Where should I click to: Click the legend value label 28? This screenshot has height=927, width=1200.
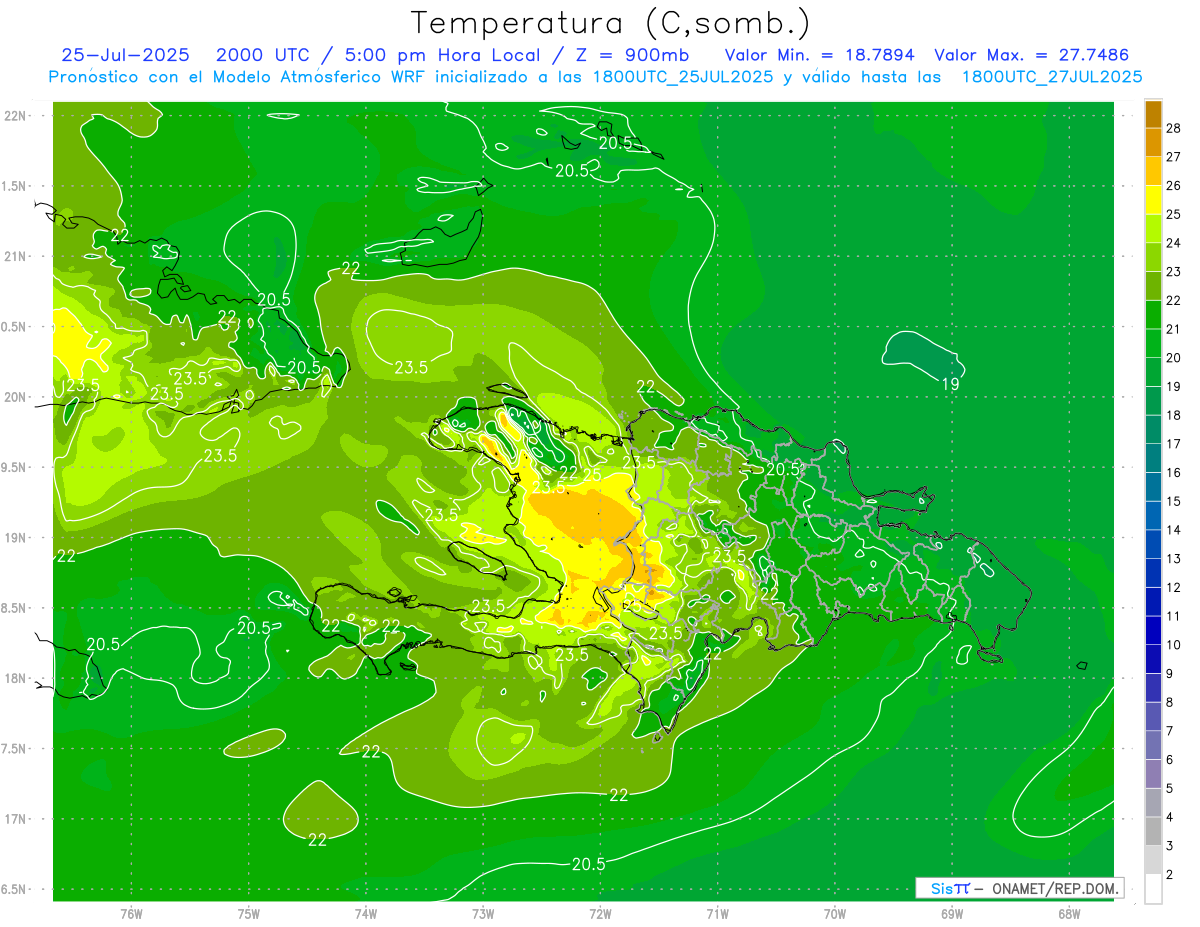tap(1174, 128)
